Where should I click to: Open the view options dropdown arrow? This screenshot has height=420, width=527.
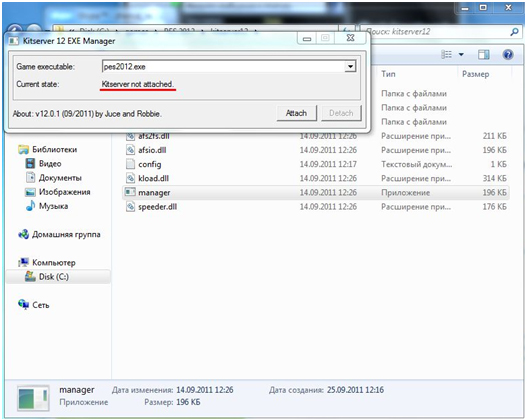coord(461,54)
